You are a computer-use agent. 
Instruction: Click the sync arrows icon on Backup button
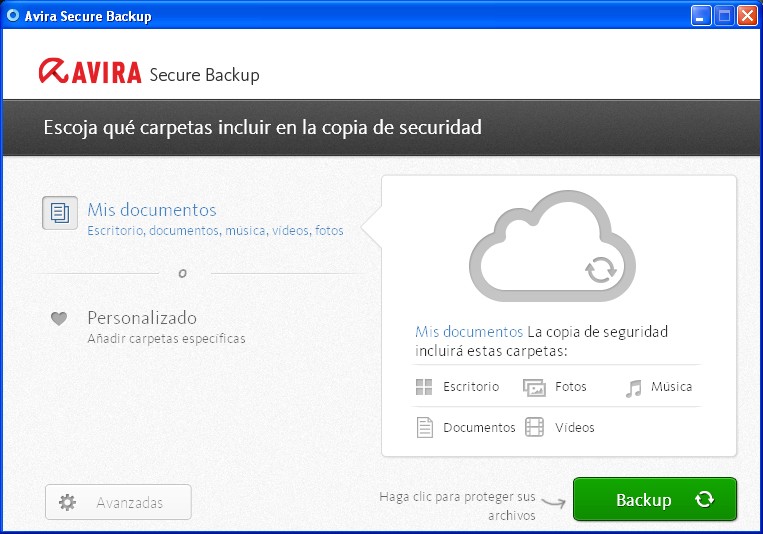click(704, 499)
